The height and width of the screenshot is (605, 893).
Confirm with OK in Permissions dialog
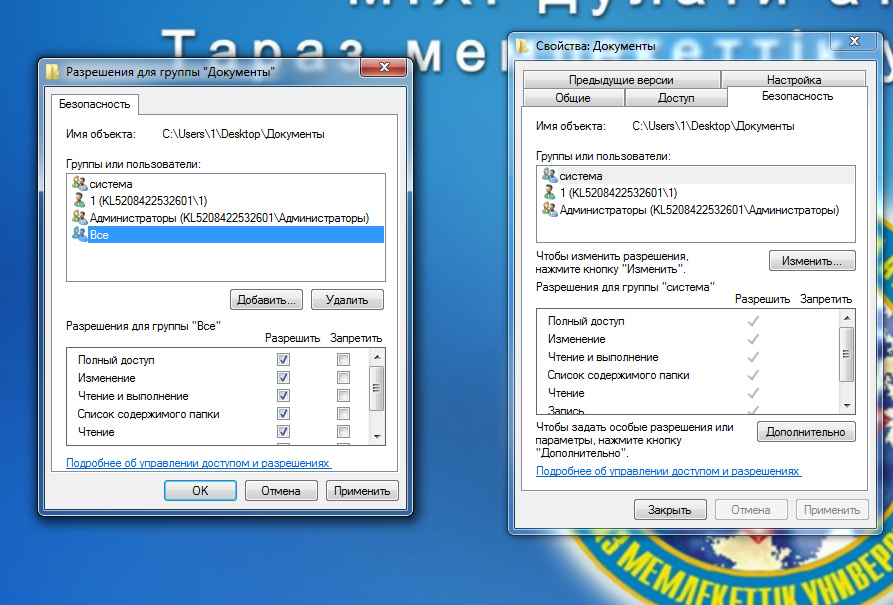click(x=200, y=490)
